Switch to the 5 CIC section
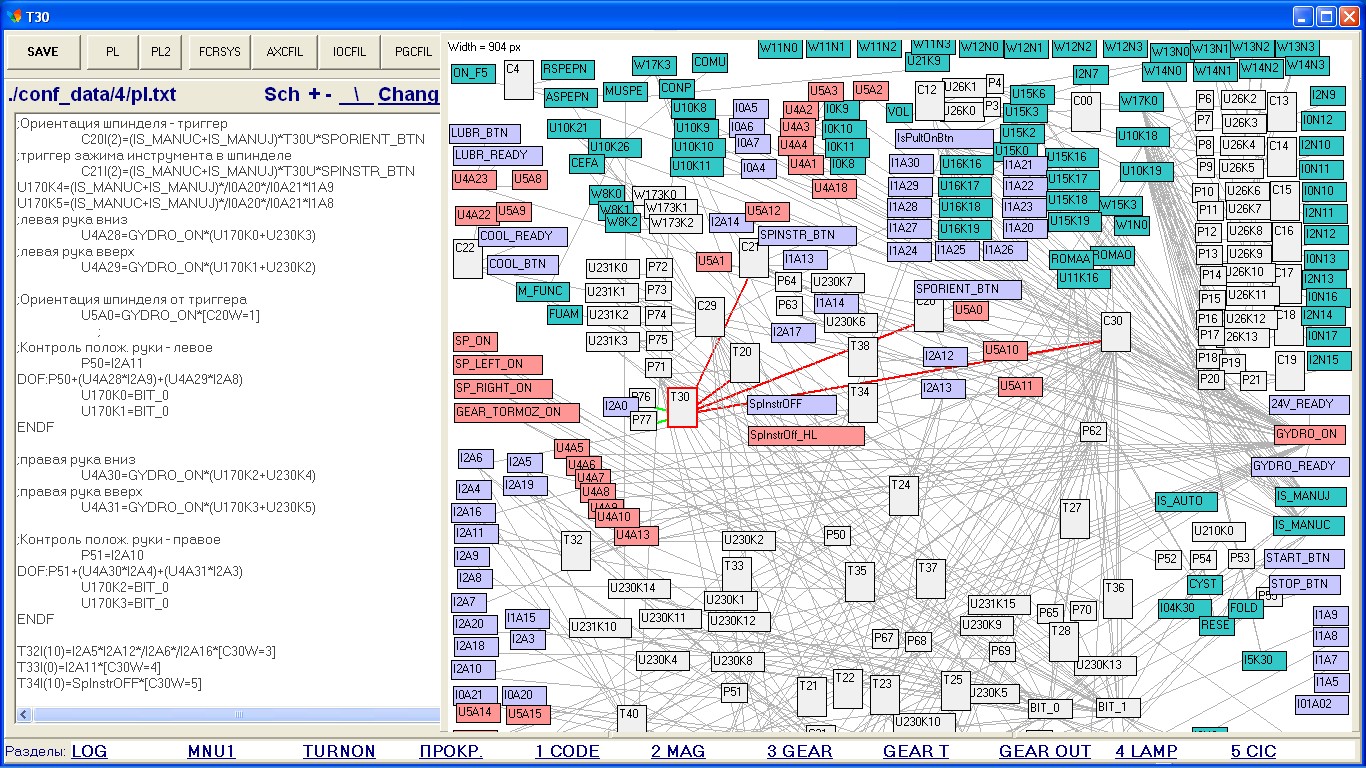Screen dimensions: 1366x768 [x=1253, y=751]
